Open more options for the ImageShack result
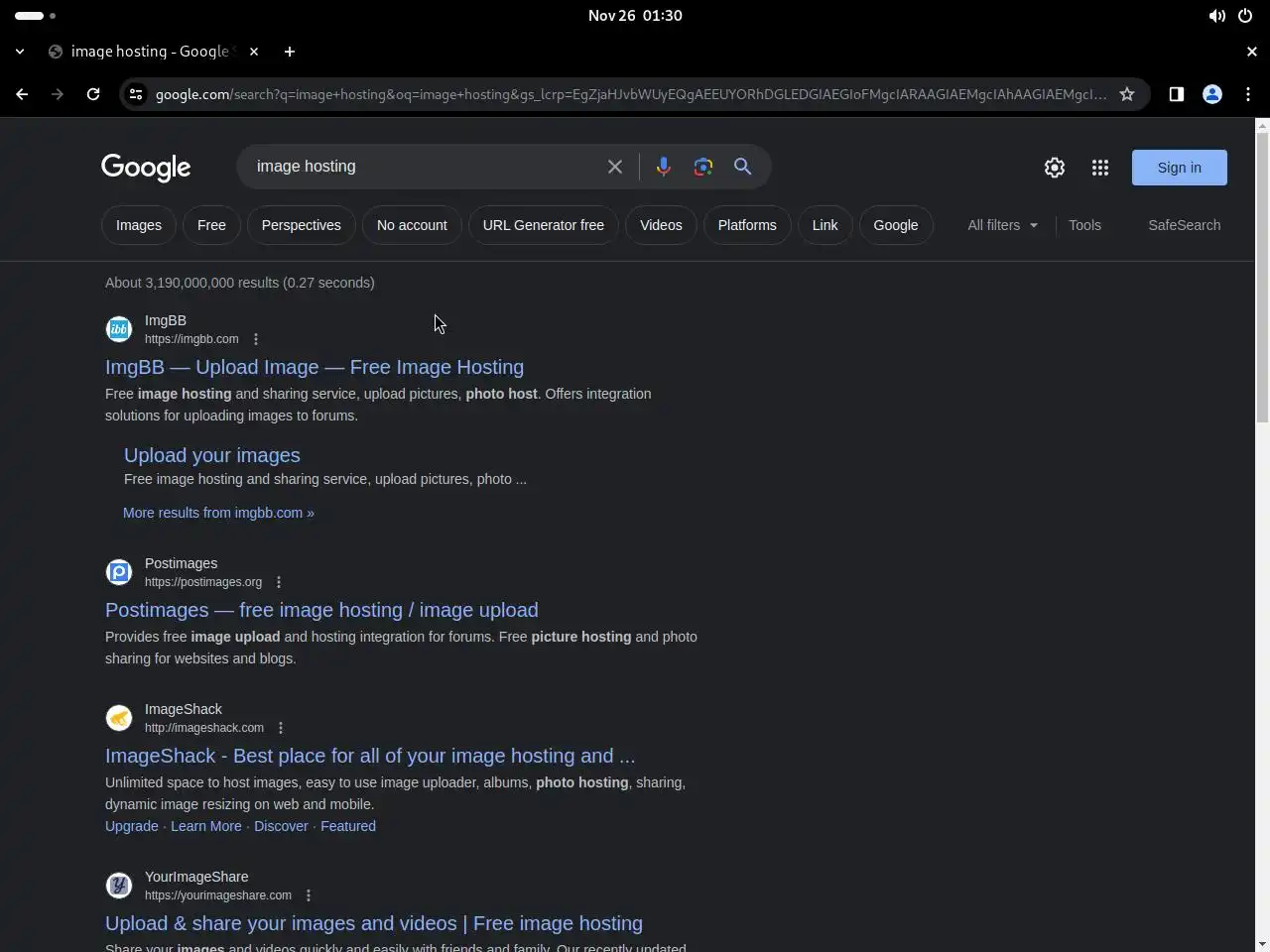This screenshot has height=952, width=1270. pos(281,728)
